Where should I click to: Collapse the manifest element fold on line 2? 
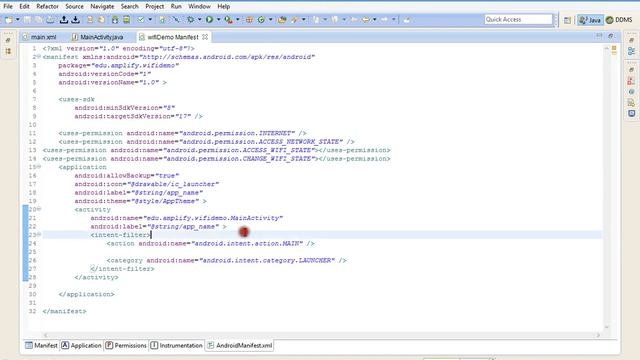[39, 56]
